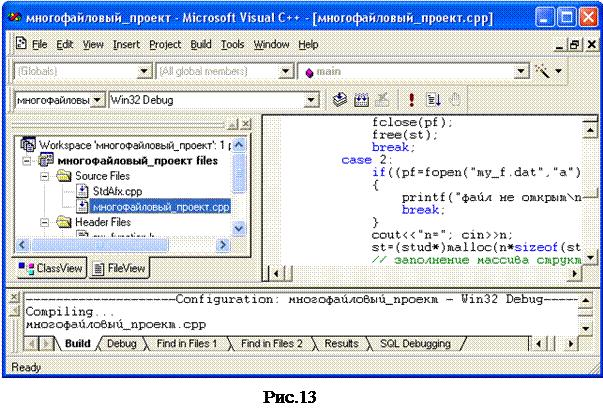Click the Visual C++ title bar app icon
Image resolution: width=603 pixels, height=413 pixels.
[15, 17]
